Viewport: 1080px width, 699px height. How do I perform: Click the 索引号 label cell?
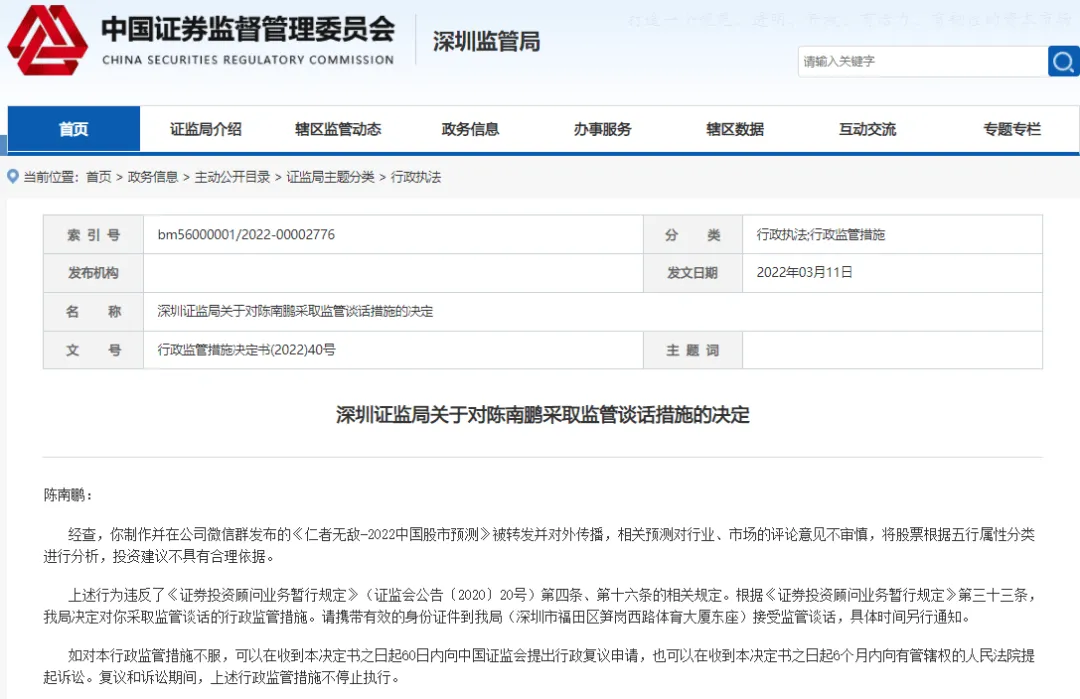94,235
